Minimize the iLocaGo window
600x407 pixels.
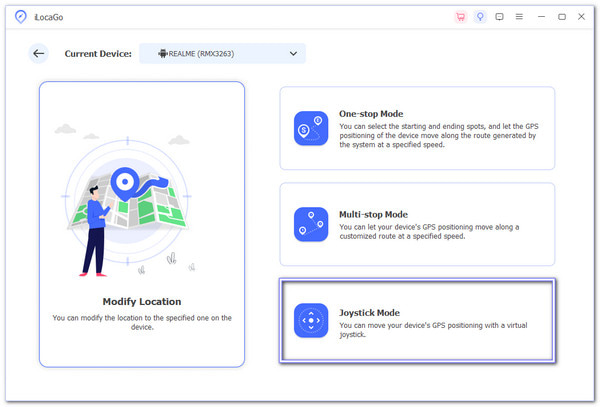pos(541,17)
